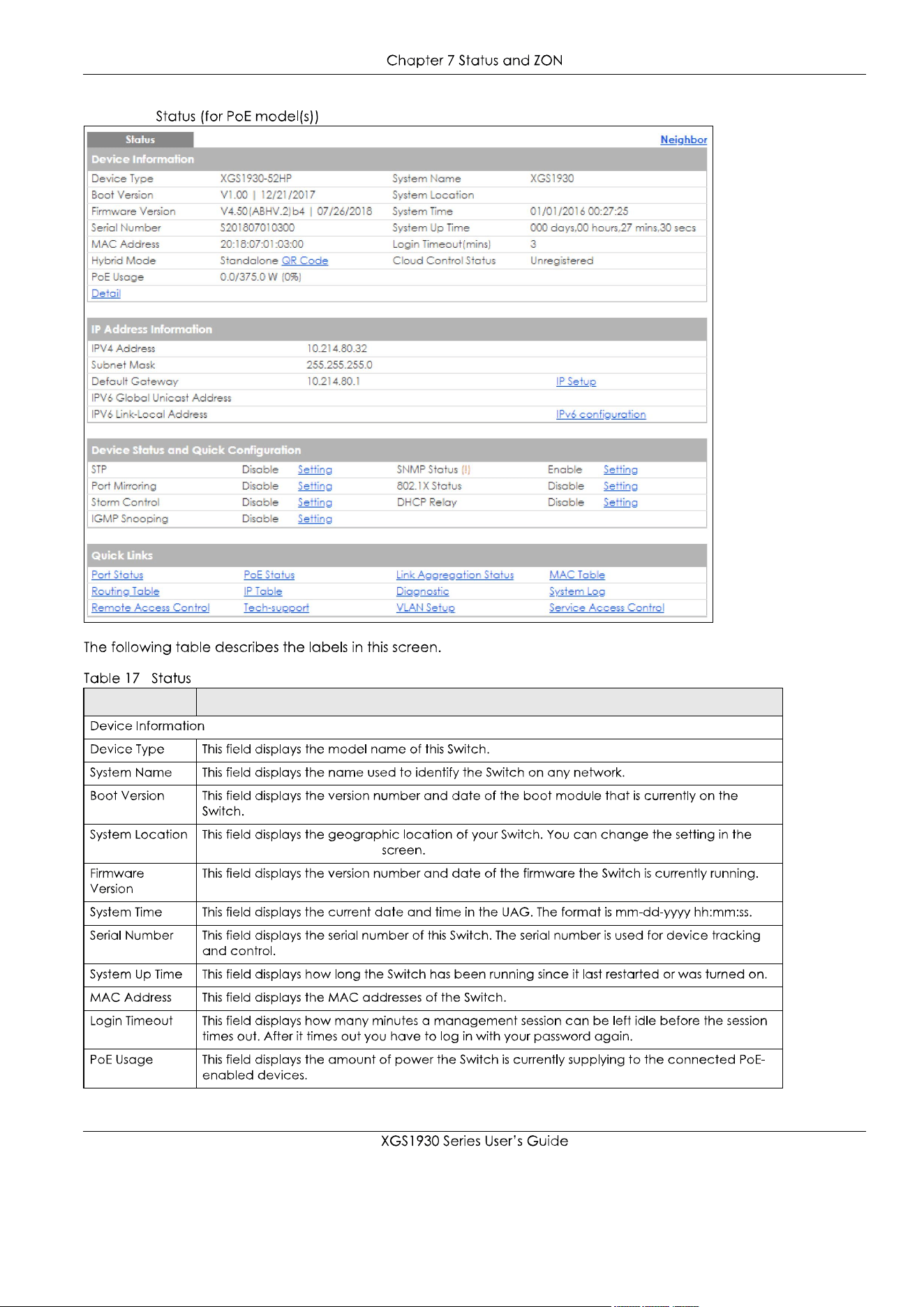
Task: Open PoE Status quick link
Action: (x=269, y=575)
